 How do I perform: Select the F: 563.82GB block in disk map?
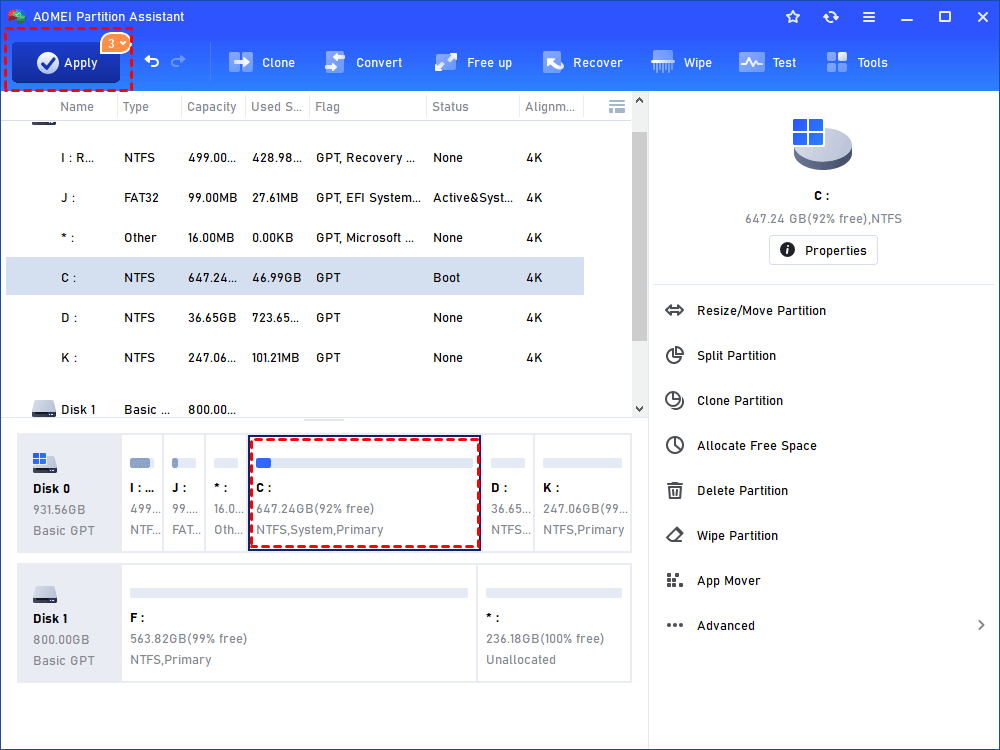point(299,623)
